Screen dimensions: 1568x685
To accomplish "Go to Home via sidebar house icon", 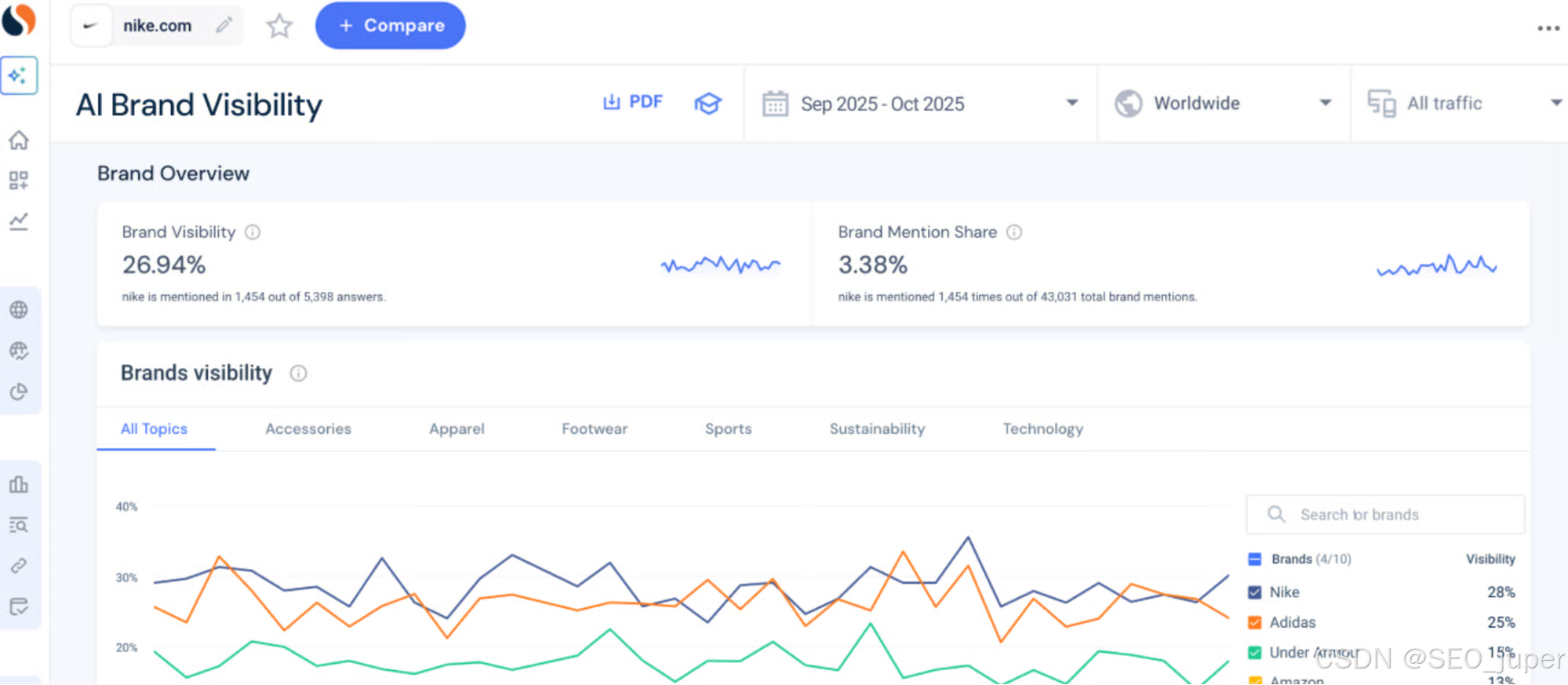I will tap(19, 140).
